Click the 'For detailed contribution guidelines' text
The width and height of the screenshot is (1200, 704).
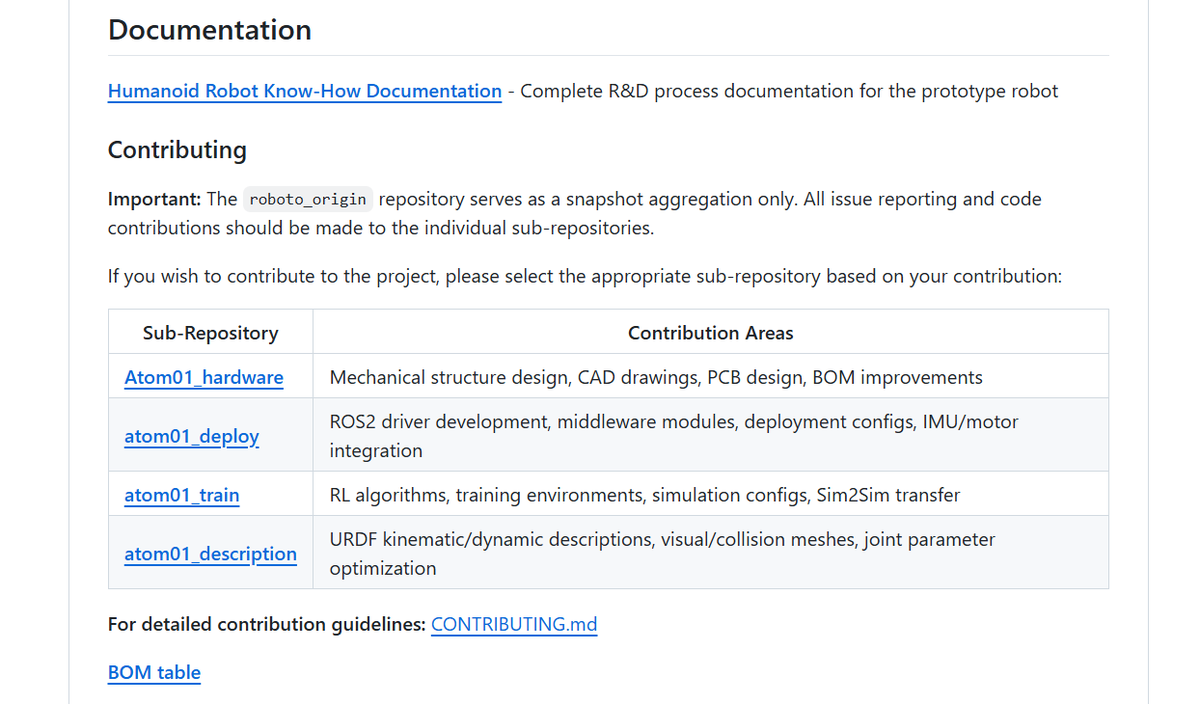(267, 624)
